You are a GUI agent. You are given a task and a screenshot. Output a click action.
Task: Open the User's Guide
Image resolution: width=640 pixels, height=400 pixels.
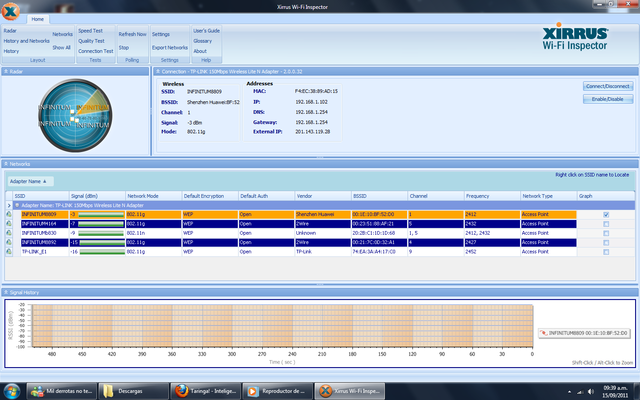point(206,31)
